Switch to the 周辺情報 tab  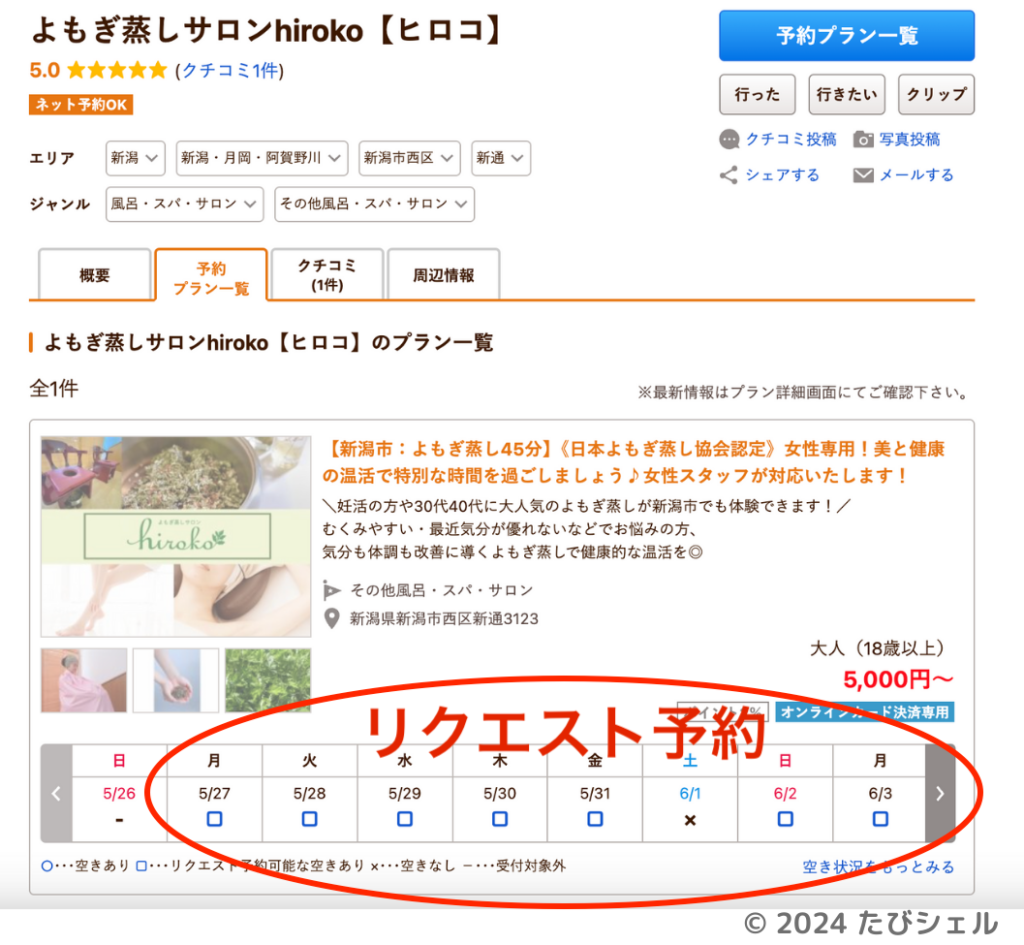(444, 274)
